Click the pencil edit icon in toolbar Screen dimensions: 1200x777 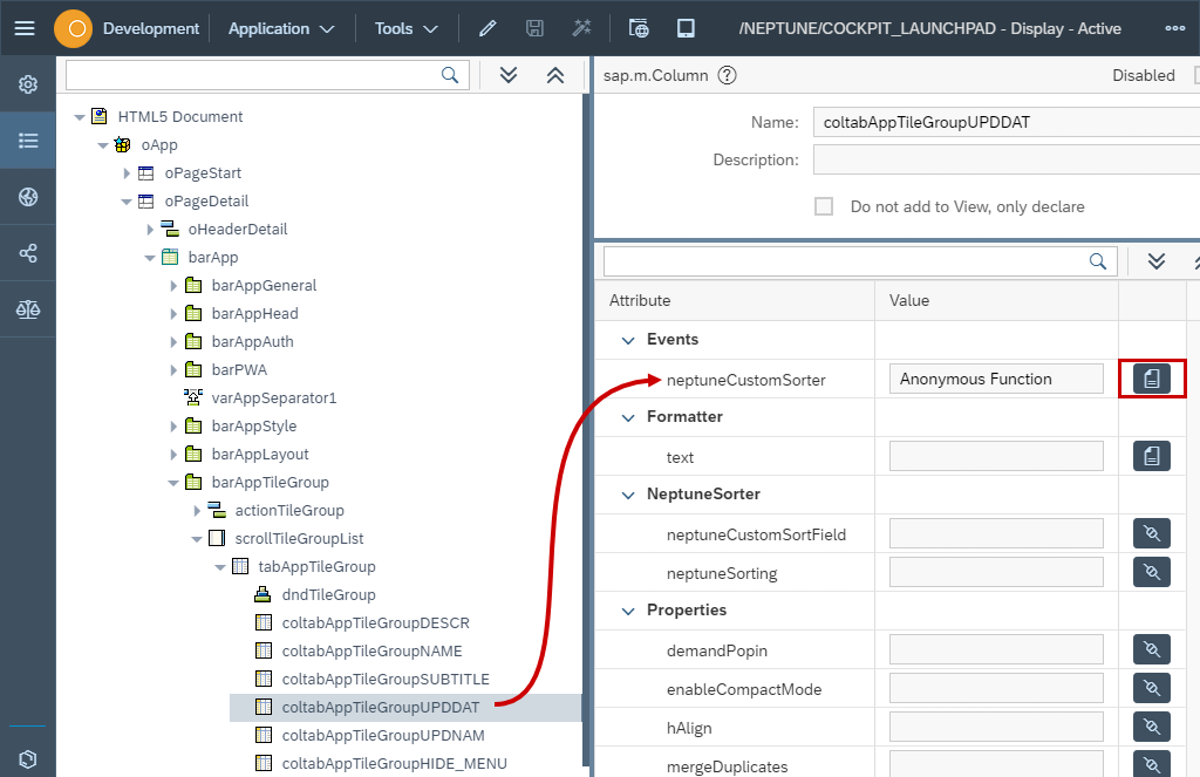[487, 28]
